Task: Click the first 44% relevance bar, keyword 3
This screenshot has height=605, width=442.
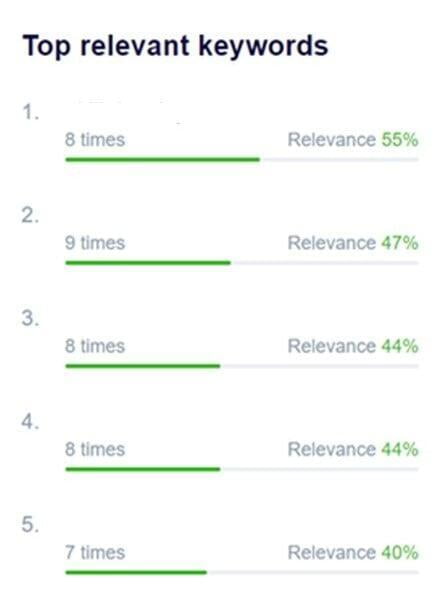Action: [242, 366]
